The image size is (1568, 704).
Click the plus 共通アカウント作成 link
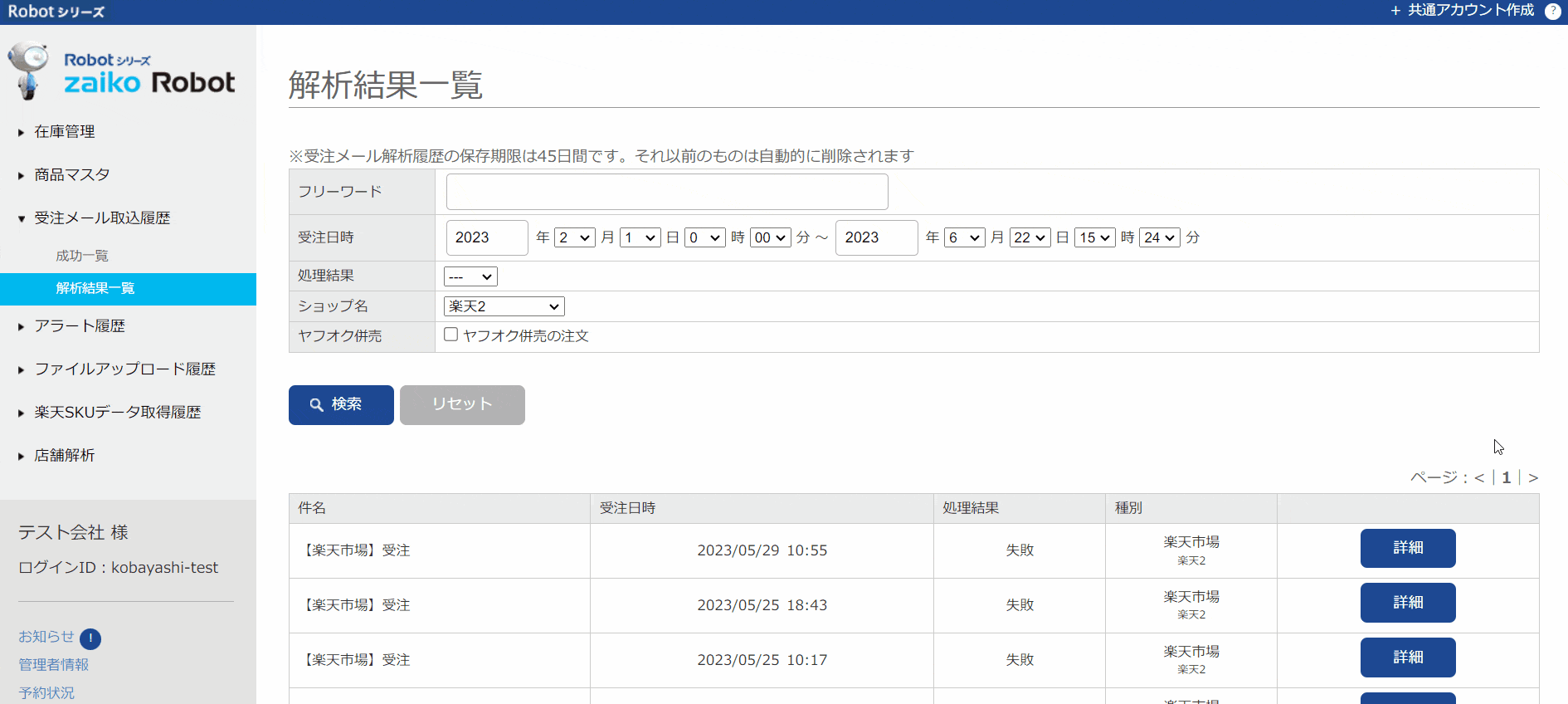[x=1462, y=11]
